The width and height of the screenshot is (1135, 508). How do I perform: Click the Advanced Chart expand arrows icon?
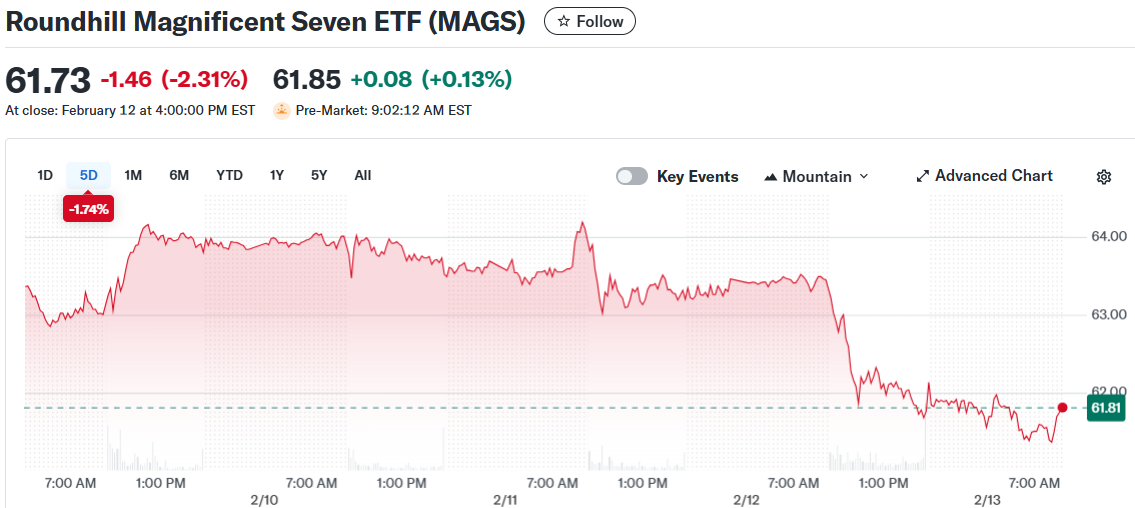(923, 177)
